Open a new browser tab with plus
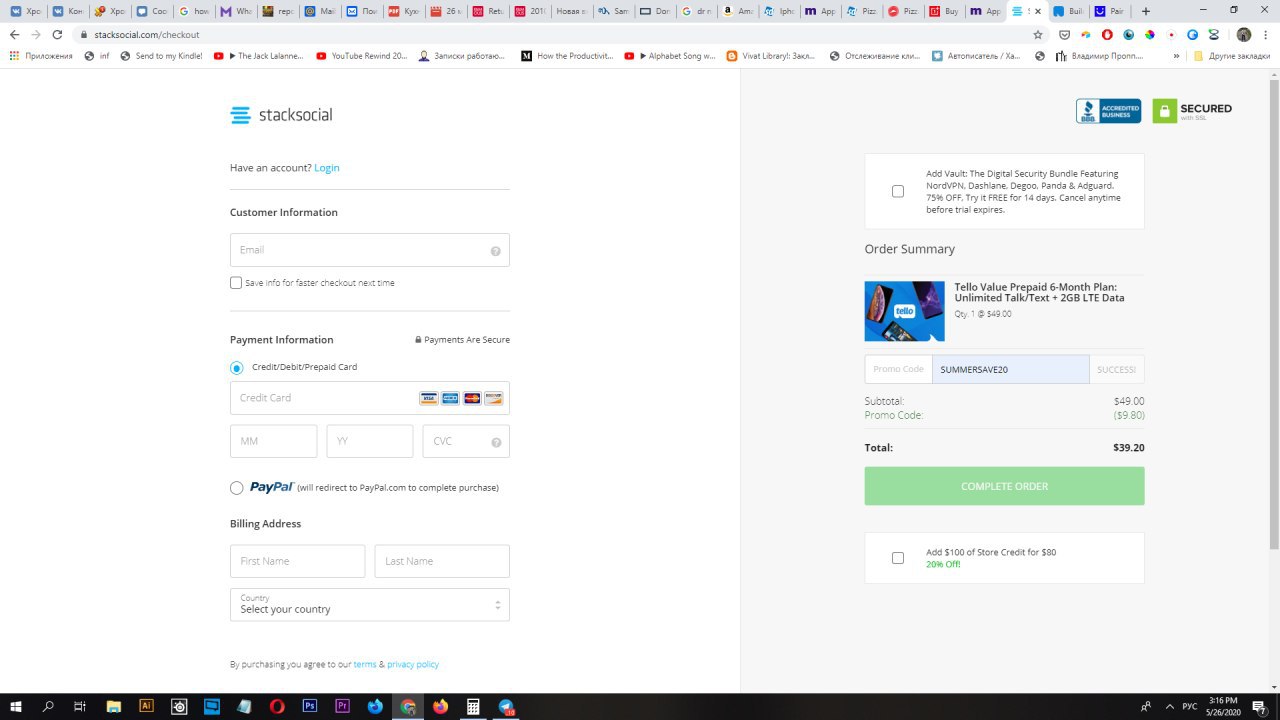The width and height of the screenshot is (1280, 720). point(1146,11)
